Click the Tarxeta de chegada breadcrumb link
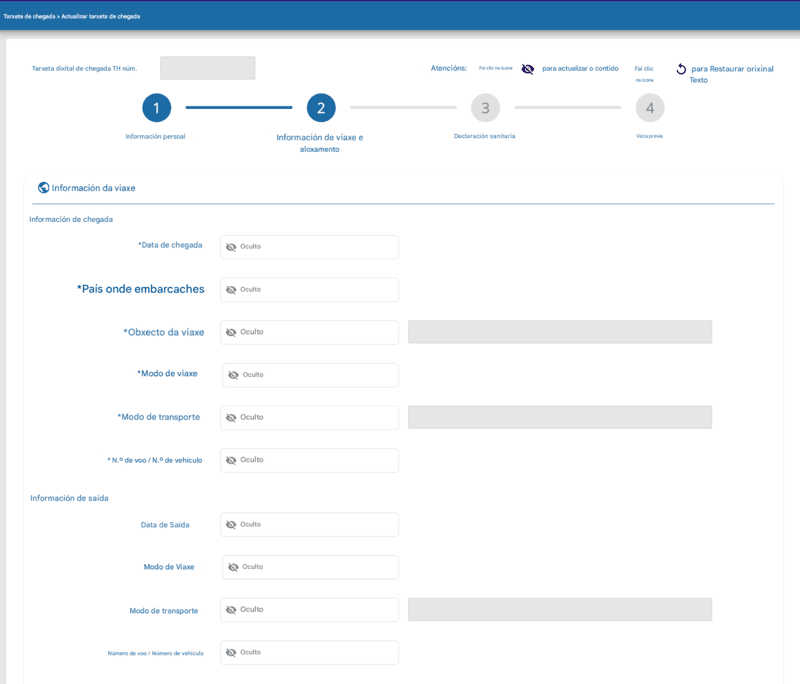The height and width of the screenshot is (684, 800). (x=29, y=17)
